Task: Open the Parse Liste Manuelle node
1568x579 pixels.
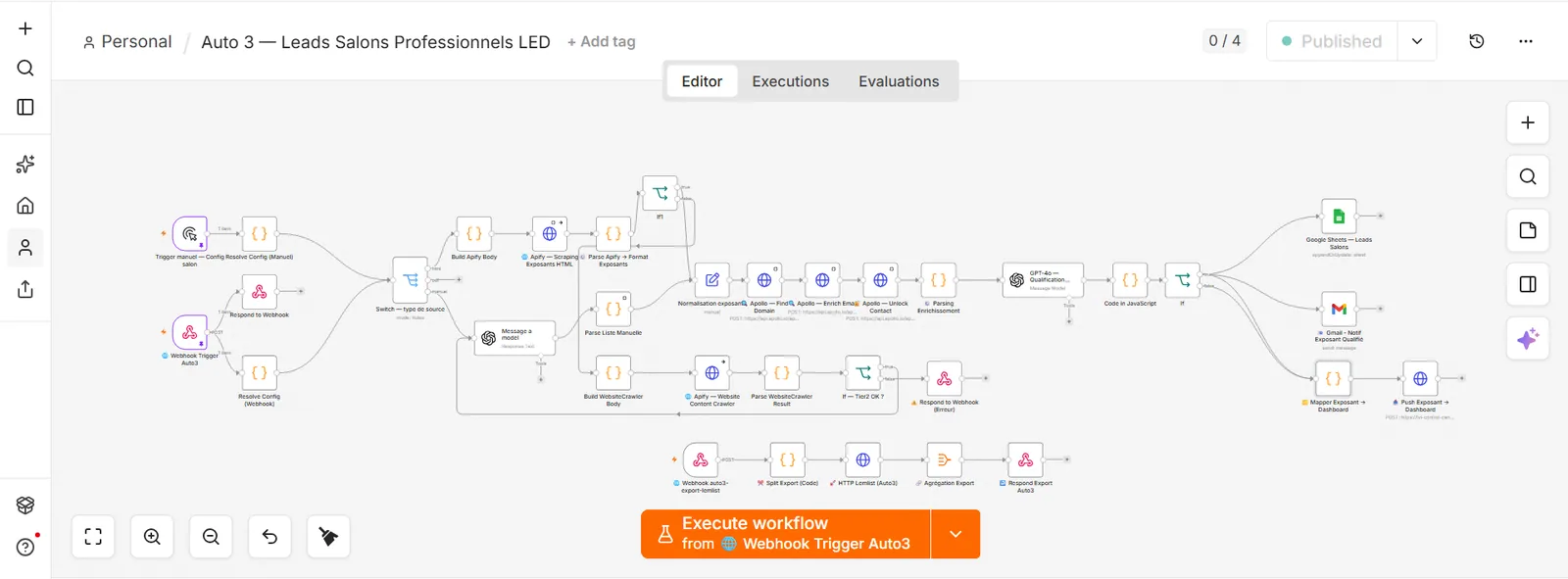Action: pos(613,310)
